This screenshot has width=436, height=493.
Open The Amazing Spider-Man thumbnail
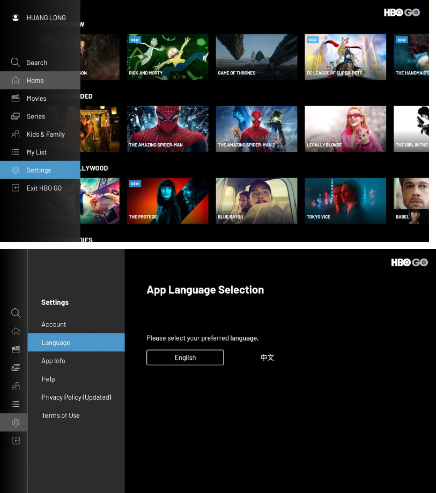(x=168, y=129)
